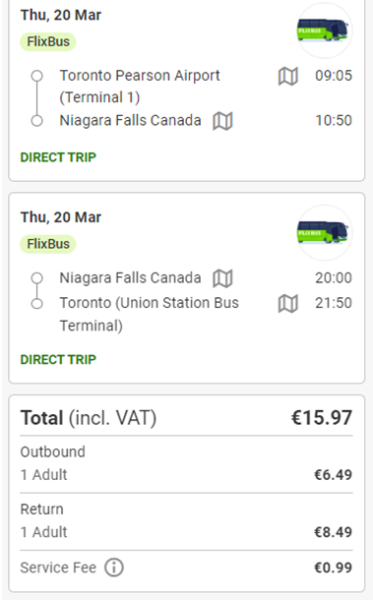Click the stop circle marker beside Toronto Pearson Airport
The width and height of the screenshot is (373, 600).
tap(37, 76)
